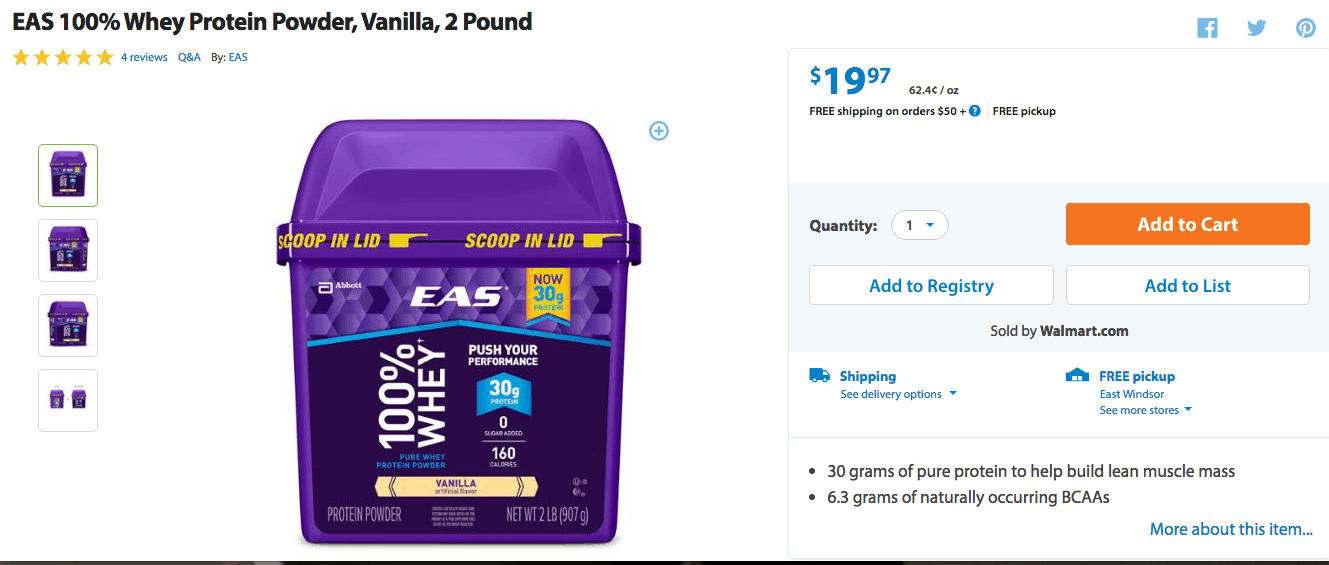This screenshot has width=1329, height=565.
Task: View the two-tub thumbnail image
Action: point(68,400)
